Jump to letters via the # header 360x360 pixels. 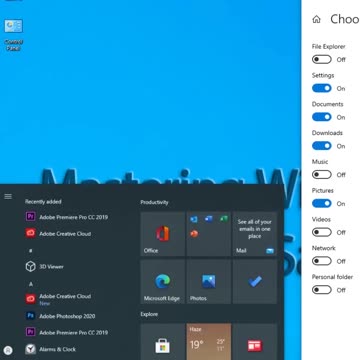coord(31,250)
